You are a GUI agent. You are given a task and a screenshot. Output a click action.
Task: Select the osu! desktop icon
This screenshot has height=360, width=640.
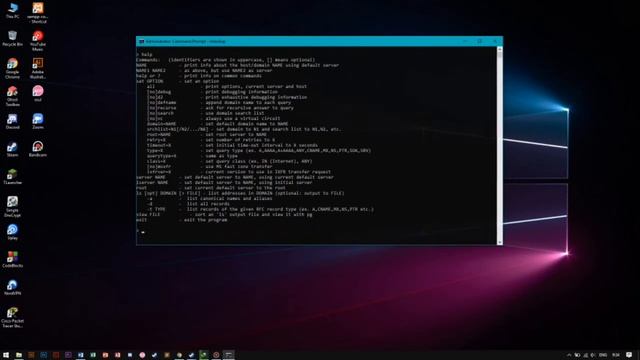click(38, 93)
